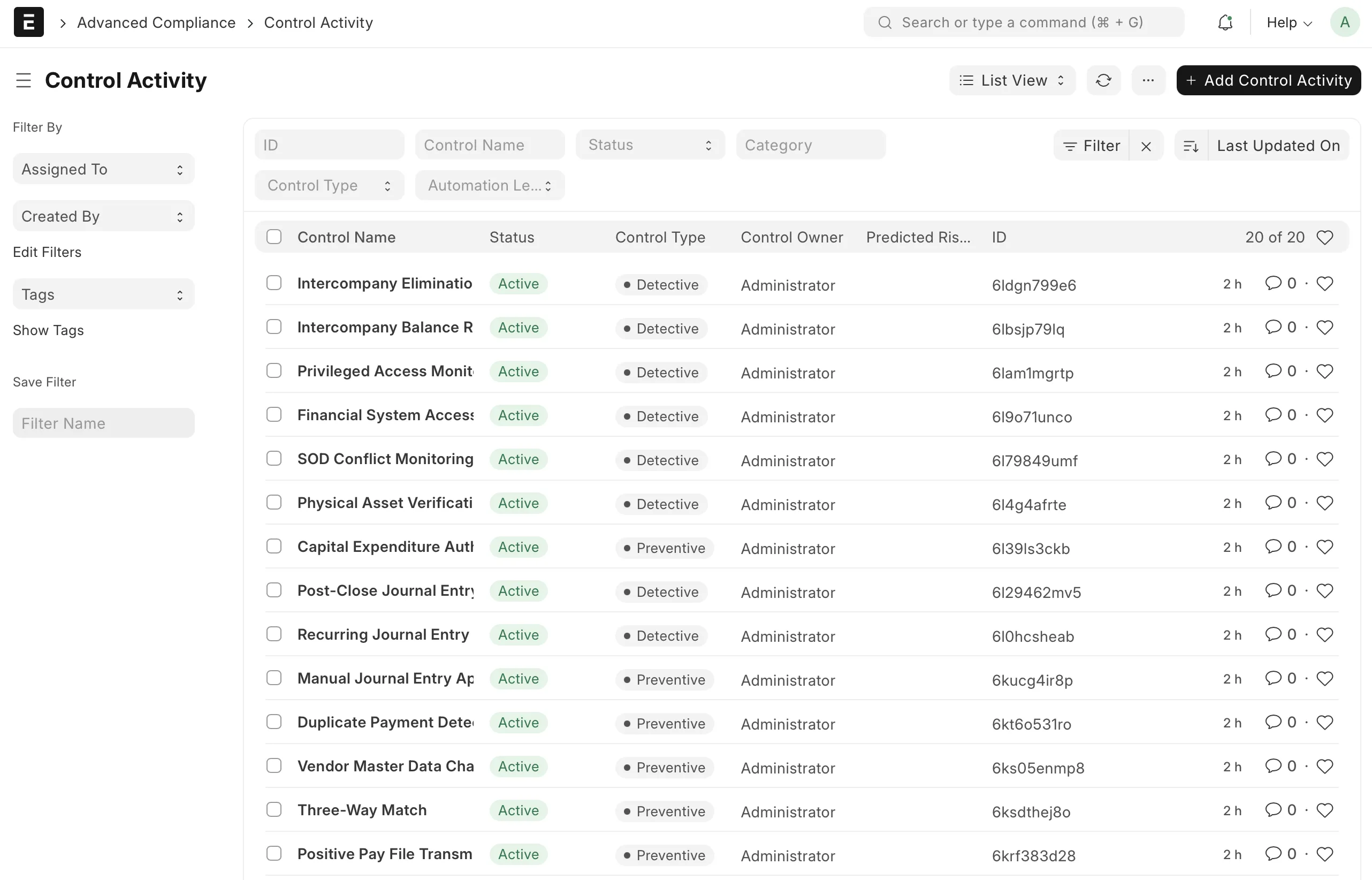The height and width of the screenshot is (880, 1372).
Task: Click Add Control Activity button
Action: click(x=1268, y=81)
